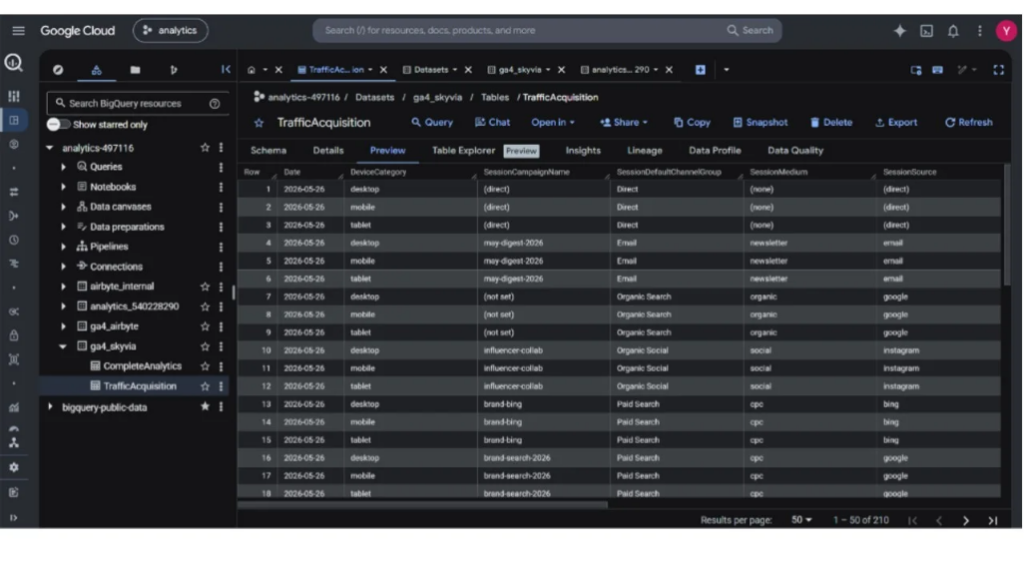
Task: Expand the Notebooks node
Action: pos(63,187)
